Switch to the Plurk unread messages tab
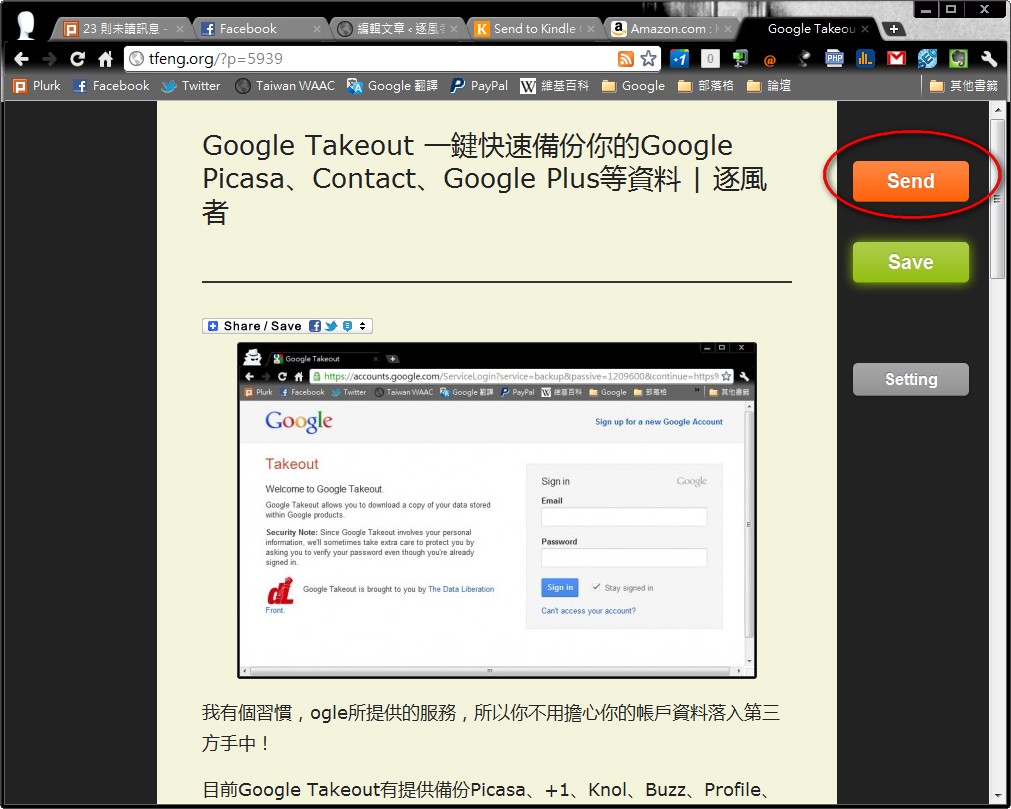 tap(120, 29)
